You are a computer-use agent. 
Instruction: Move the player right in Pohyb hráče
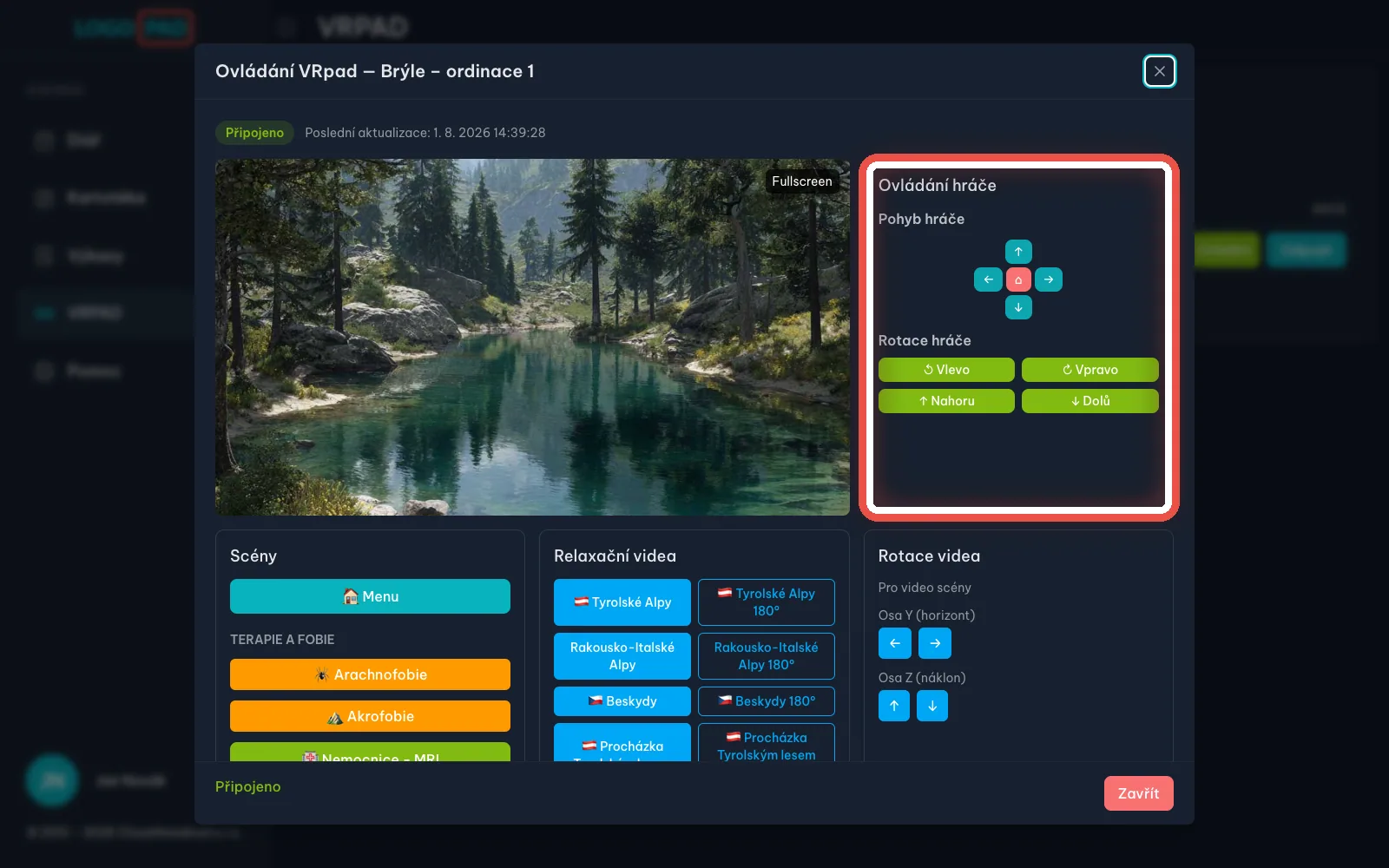point(1049,279)
